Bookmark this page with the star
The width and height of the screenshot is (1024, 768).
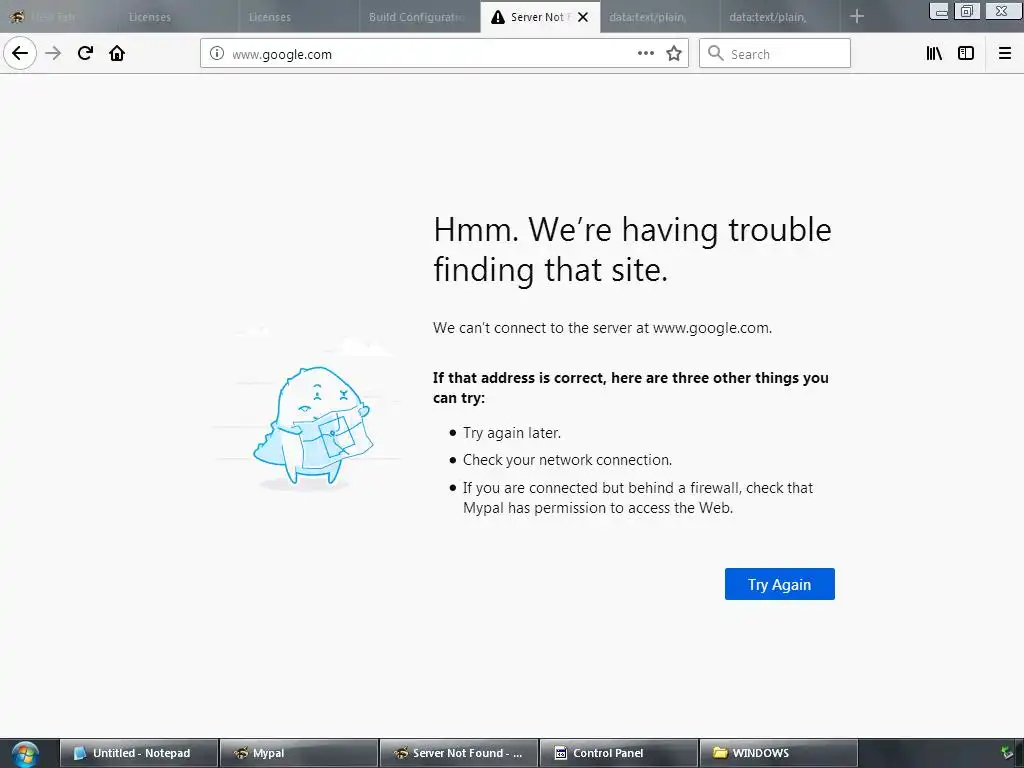click(674, 54)
